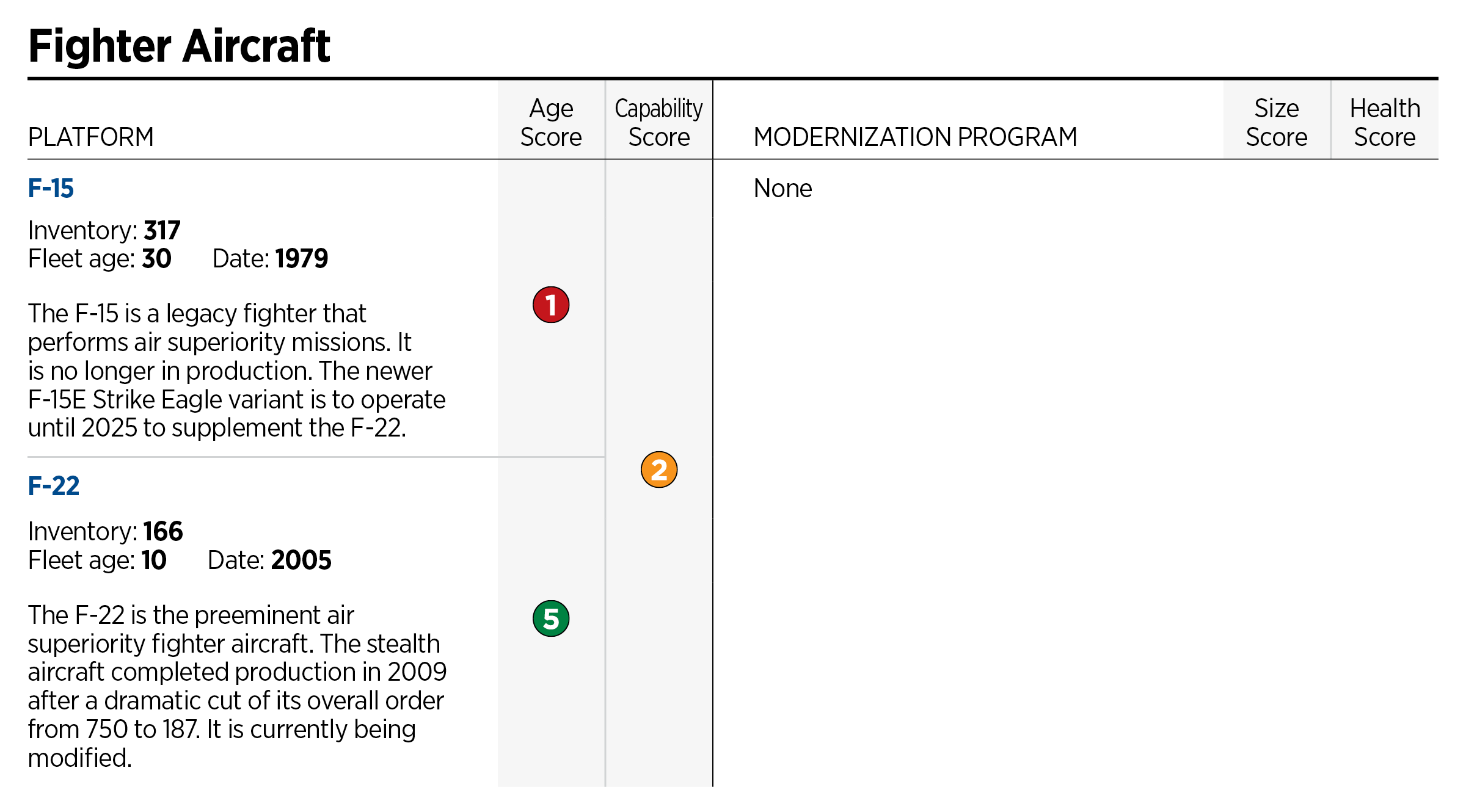Screen dimensions: 1466x812
Task: Click the MODERNIZATION PROGRAM column header
Action: (915, 137)
